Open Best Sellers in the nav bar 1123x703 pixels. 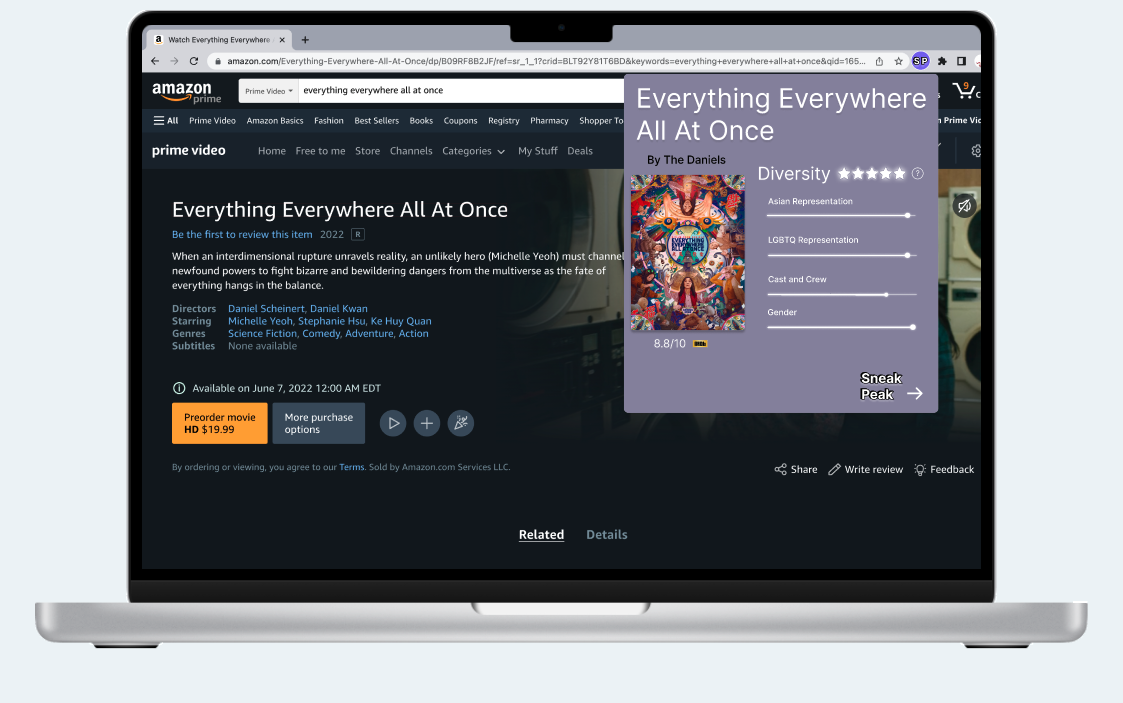point(377,121)
